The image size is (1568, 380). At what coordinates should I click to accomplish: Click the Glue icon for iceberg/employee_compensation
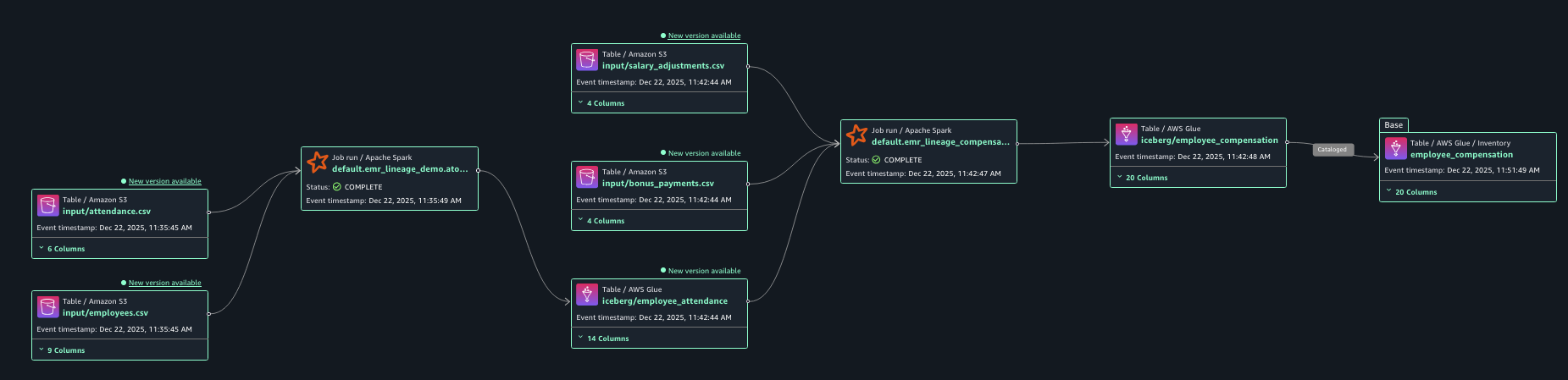(1126, 135)
